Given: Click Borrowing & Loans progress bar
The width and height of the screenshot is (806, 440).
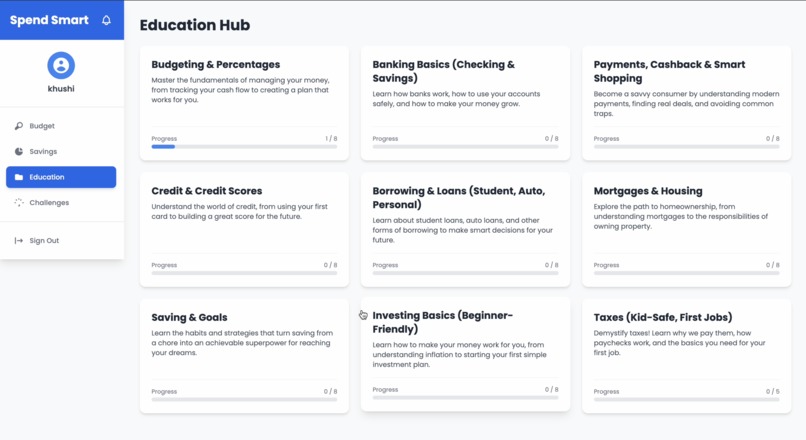Looking at the screenshot, I should 465,273.
